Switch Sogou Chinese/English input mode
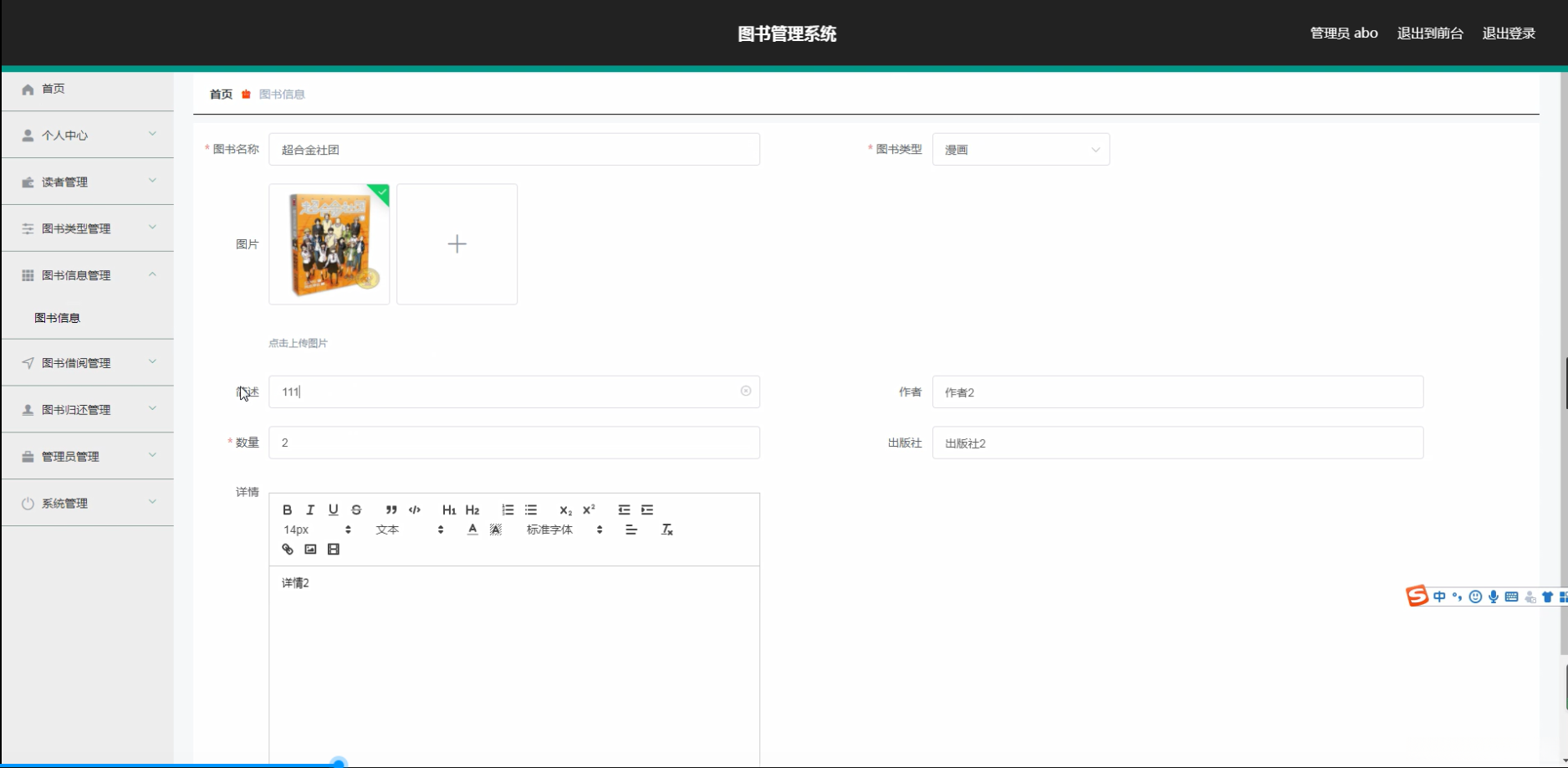 click(x=1439, y=596)
